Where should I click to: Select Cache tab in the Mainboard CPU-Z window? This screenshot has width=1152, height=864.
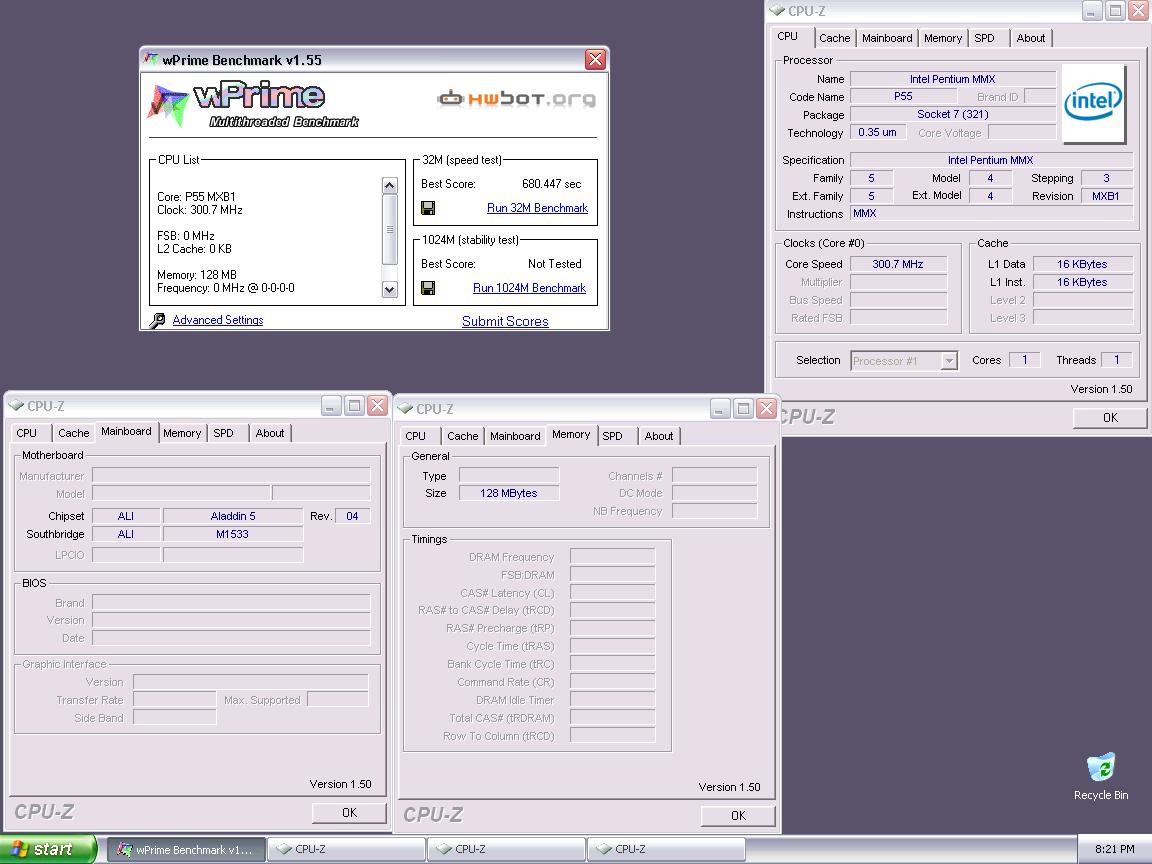73,433
